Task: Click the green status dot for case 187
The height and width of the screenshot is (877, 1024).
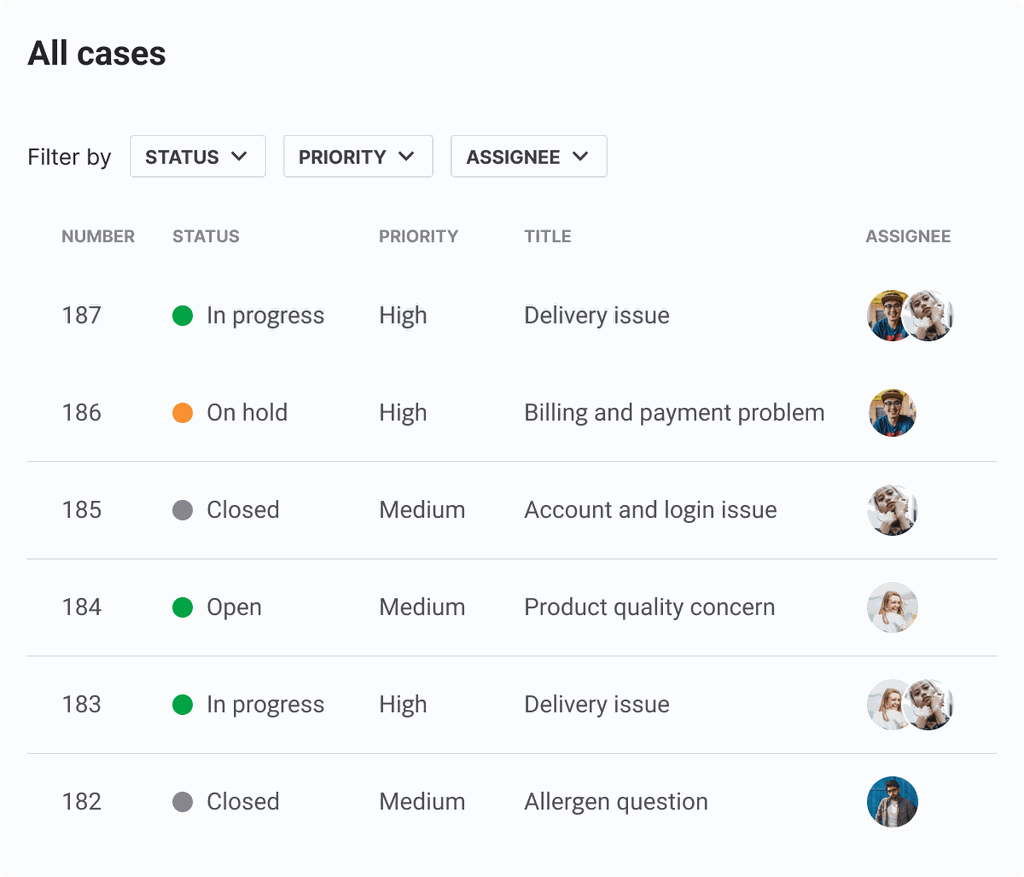Action: 182,316
